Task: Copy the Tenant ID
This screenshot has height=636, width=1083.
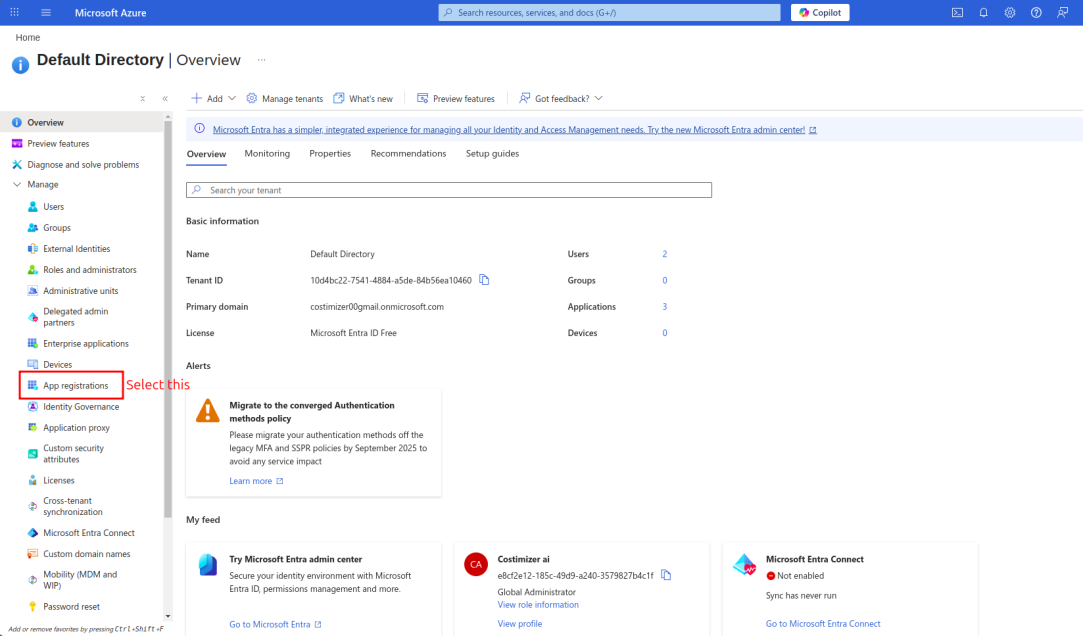Action: 484,280
